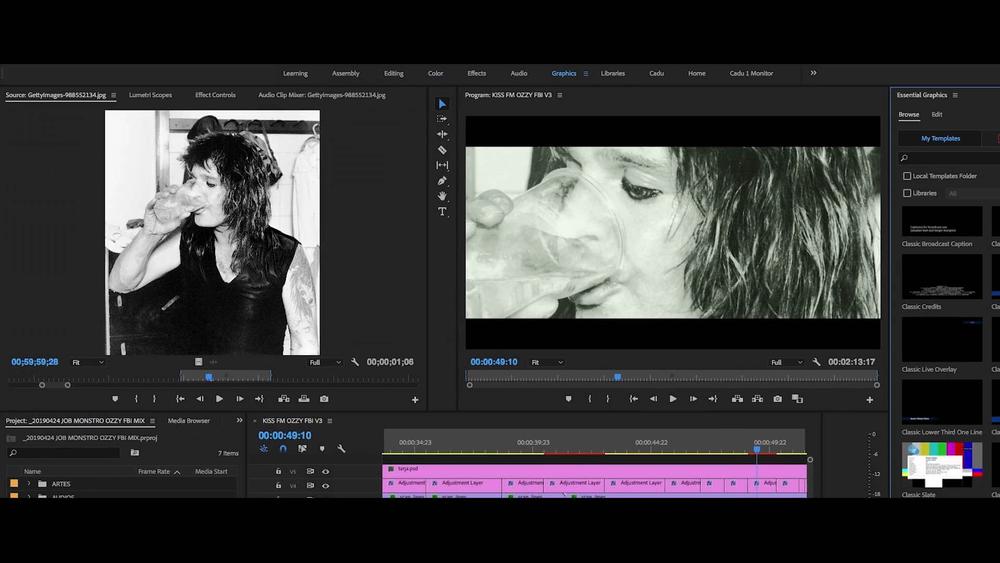Toggle timeline Snap magnet
Screen dimensions: 1000x563
pos(283,449)
